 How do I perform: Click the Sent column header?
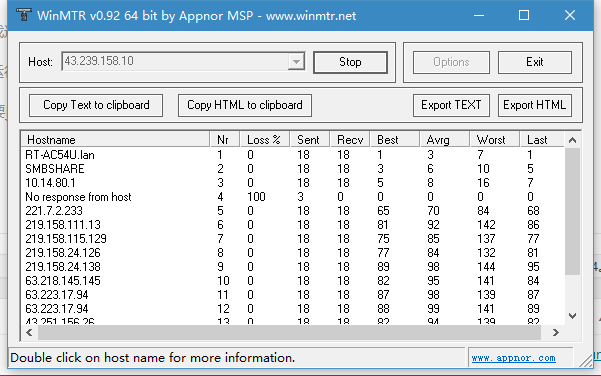(x=310, y=140)
